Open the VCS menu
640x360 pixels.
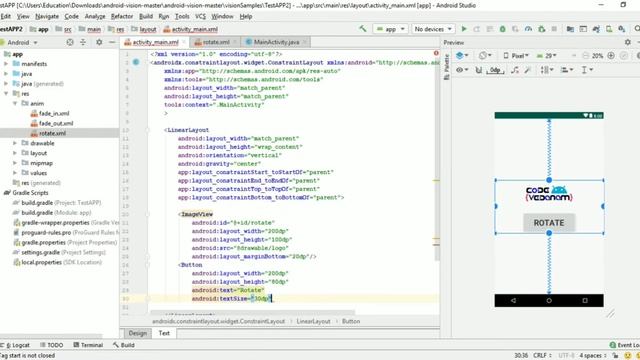tap(200, 16)
